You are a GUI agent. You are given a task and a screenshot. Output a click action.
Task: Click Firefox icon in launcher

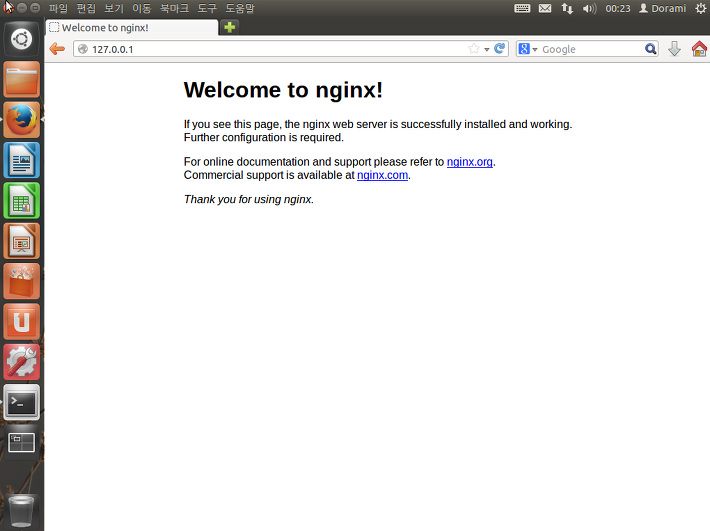point(21,120)
